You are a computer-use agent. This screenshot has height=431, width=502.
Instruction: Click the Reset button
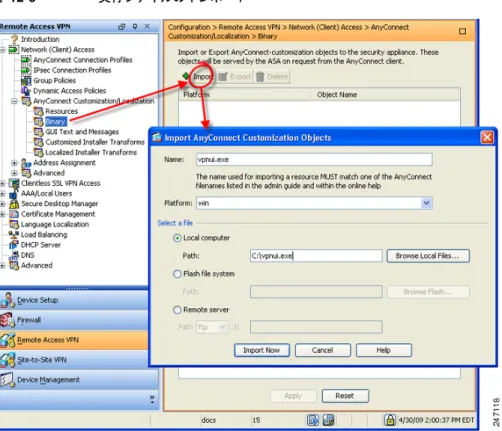[345, 396]
